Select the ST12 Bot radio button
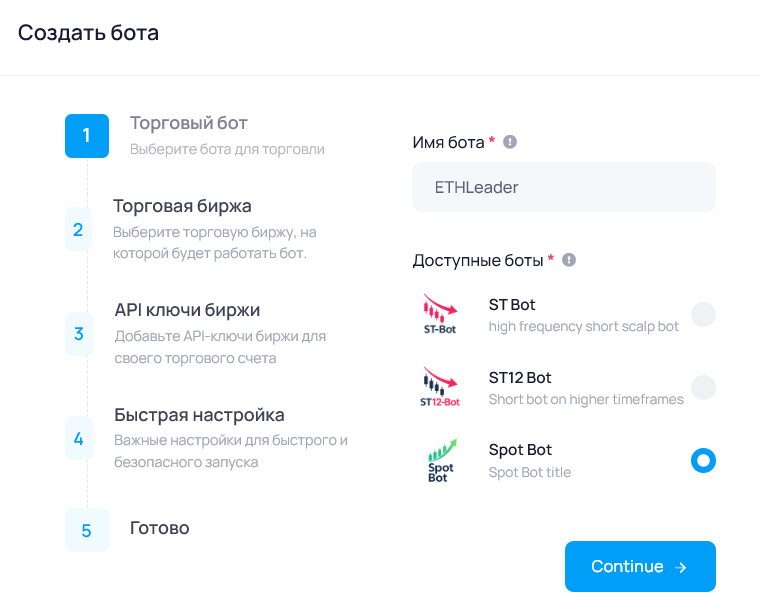The image size is (760, 613). (x=703, y=388)
